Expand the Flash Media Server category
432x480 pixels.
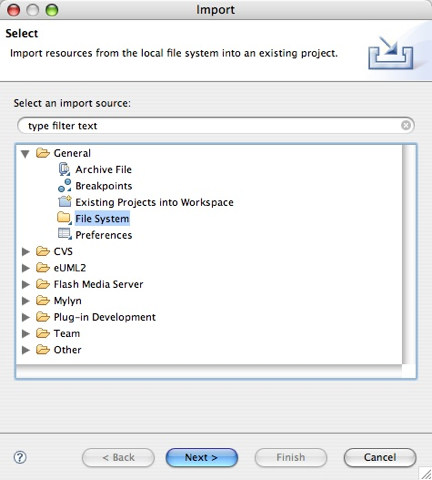(26, 284)
